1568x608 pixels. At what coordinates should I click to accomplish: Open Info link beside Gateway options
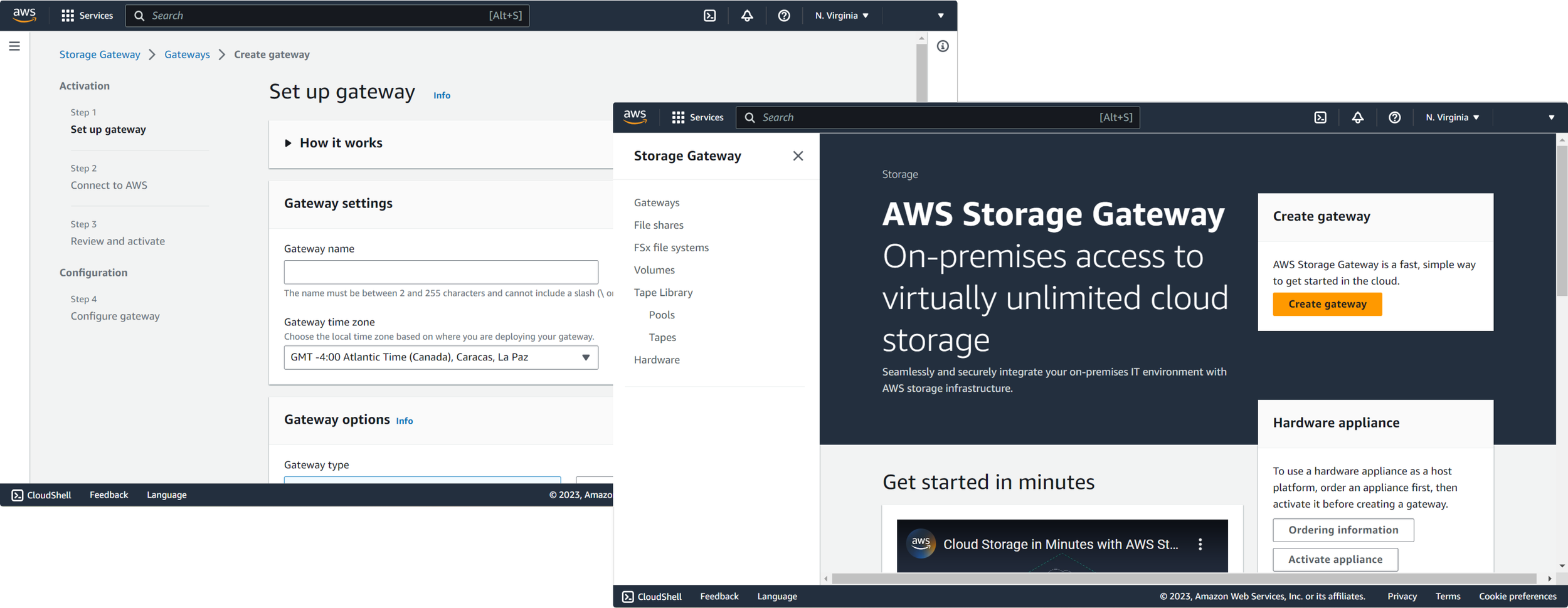point(404,421)
